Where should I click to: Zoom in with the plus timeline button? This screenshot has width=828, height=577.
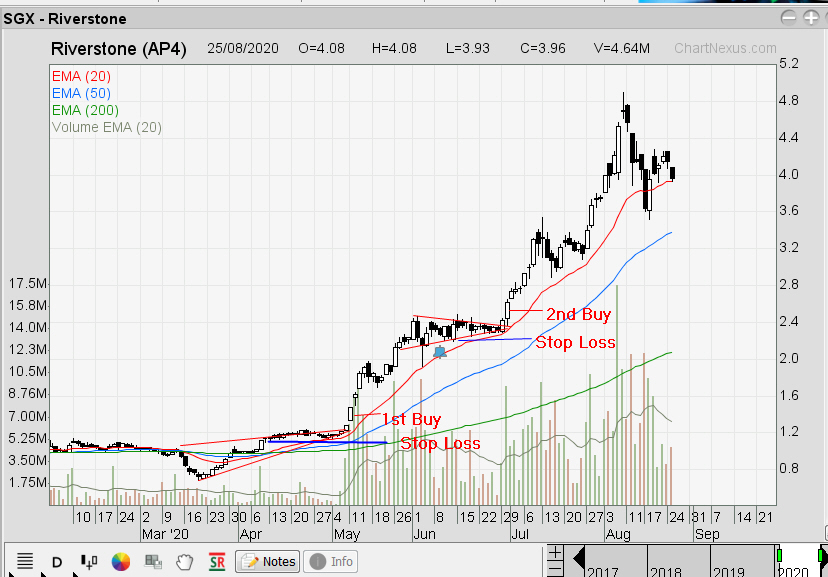555,553
